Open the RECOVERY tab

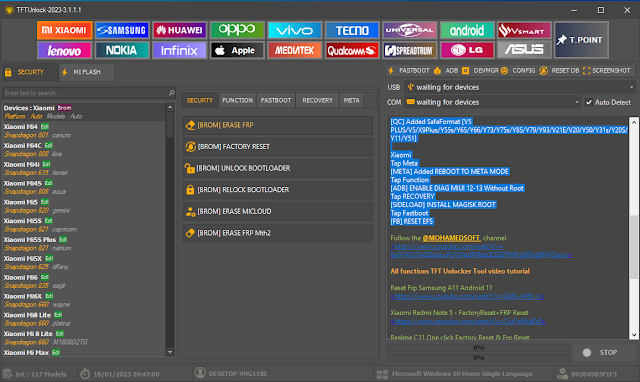(318, 100)
